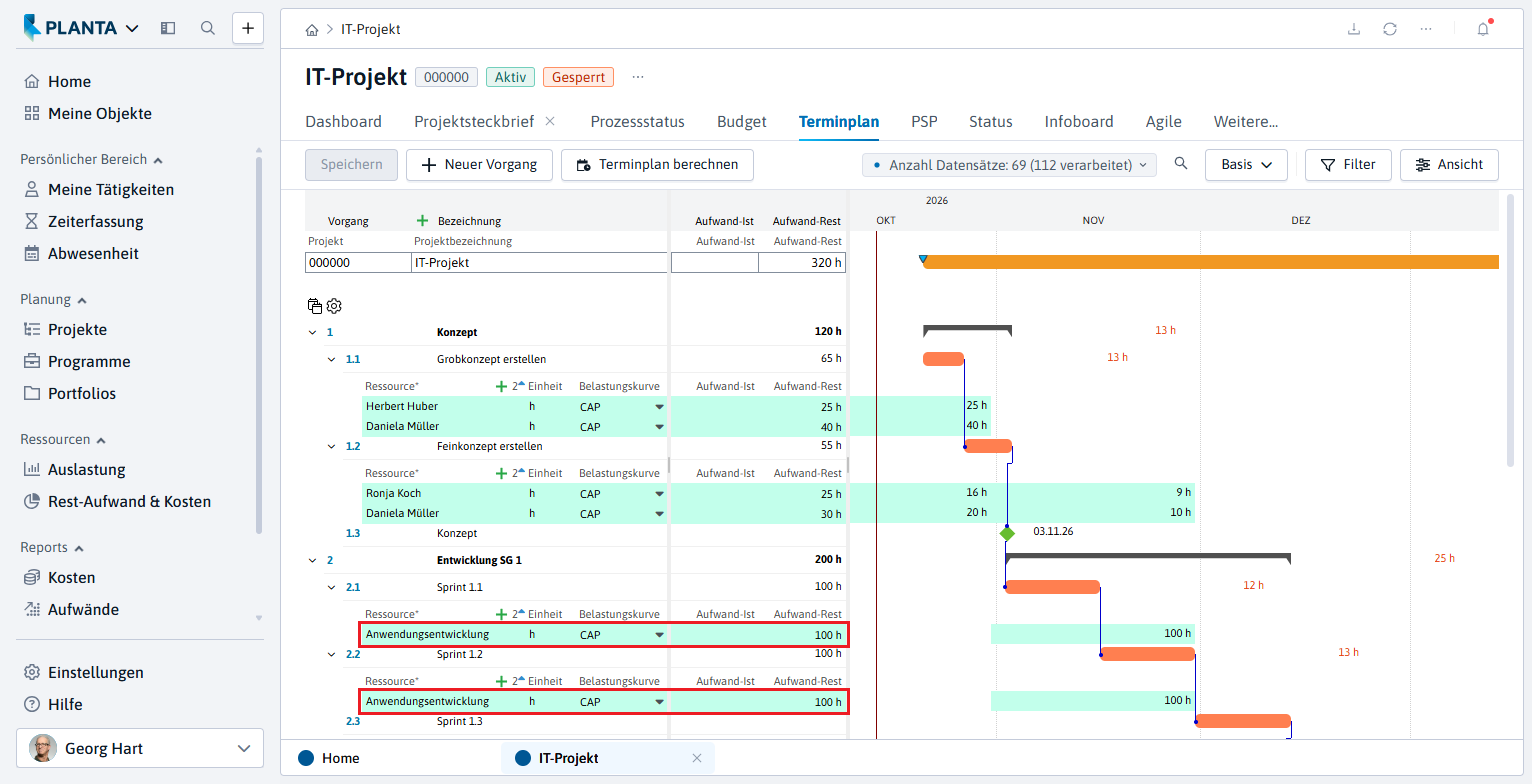1532x784 pixels.
Task: Open the Basis dropdown
Action: tap(1246, 165)
